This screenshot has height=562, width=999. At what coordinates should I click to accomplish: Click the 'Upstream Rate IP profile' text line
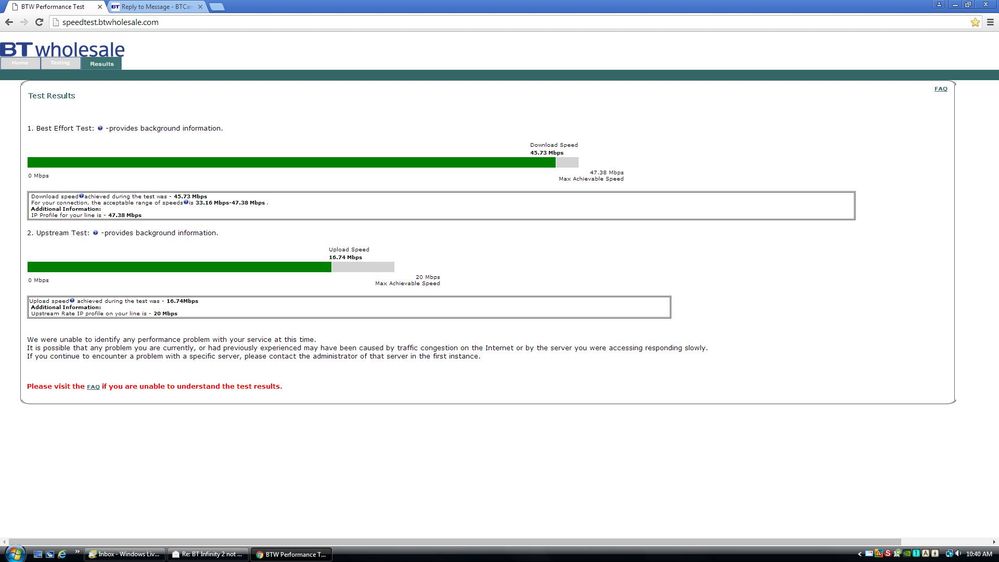tap(104, 313)
